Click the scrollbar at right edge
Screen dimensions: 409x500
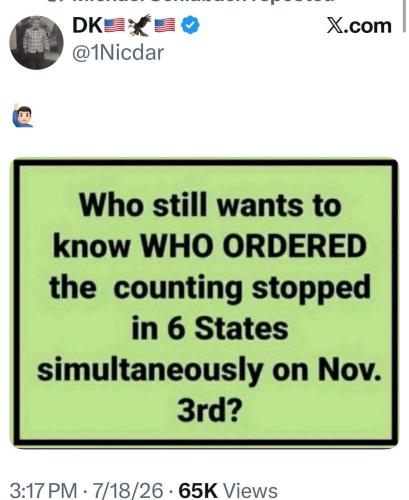click(404, 15)
